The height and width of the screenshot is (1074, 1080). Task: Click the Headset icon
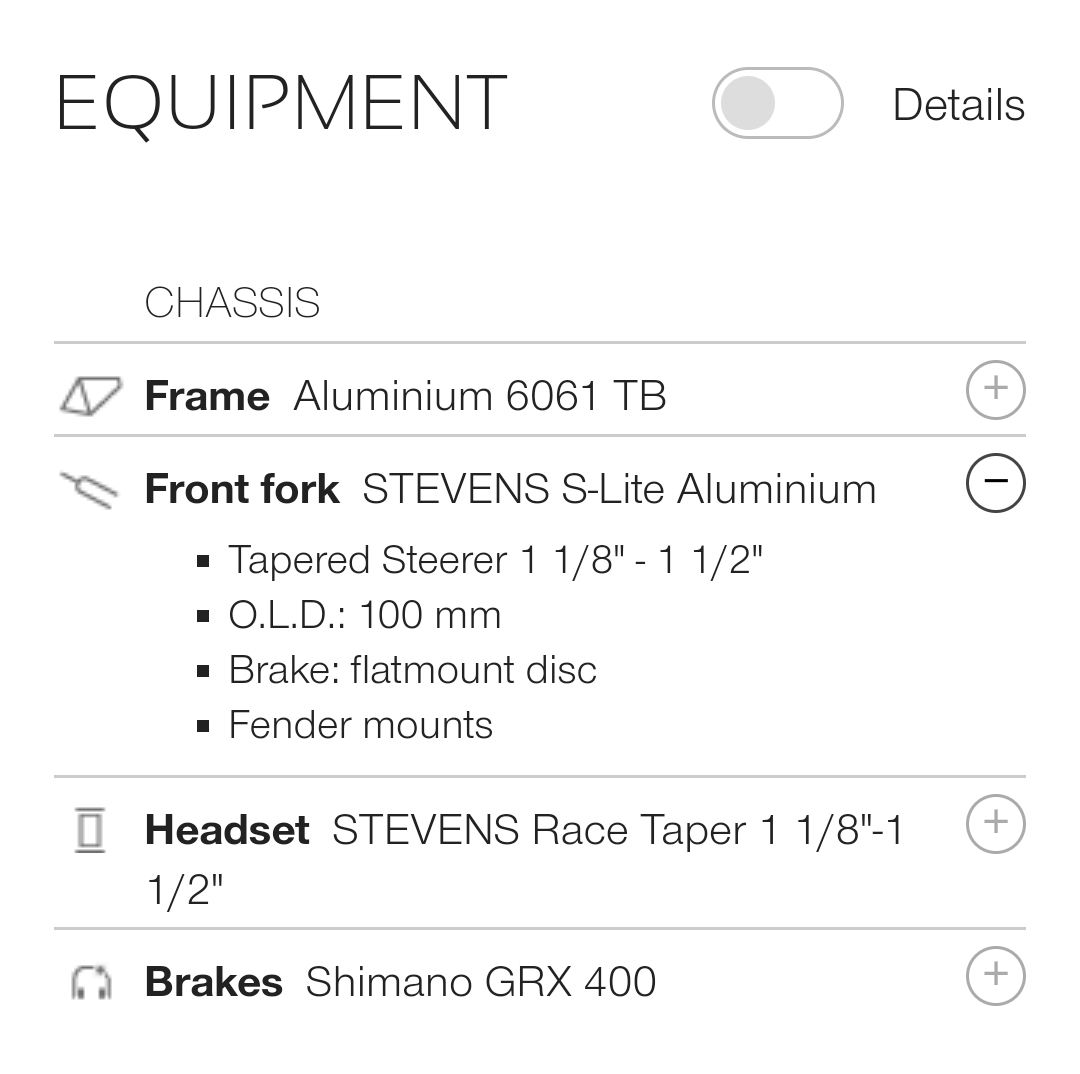[90, 831]
